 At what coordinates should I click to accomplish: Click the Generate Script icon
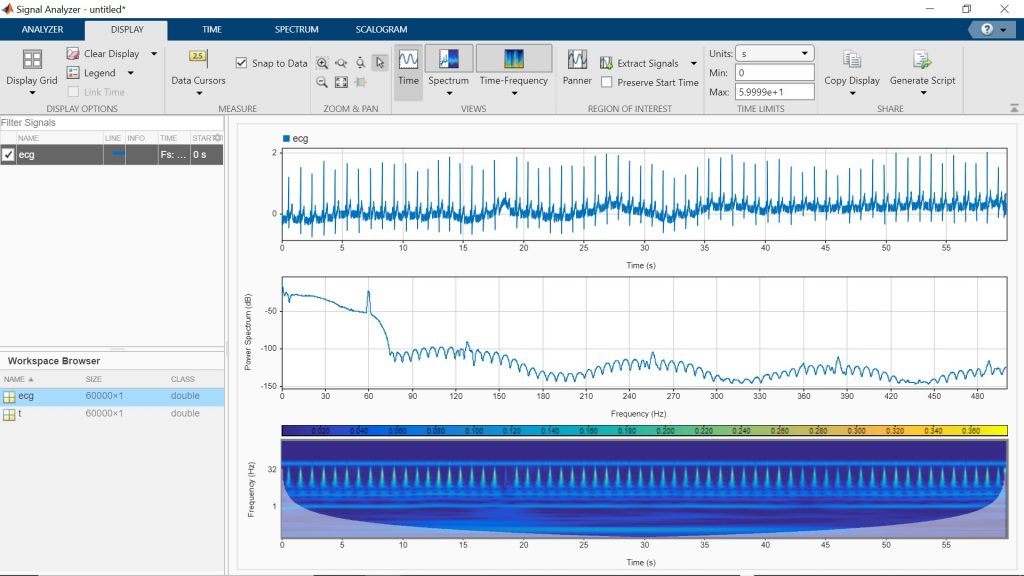[x=922, y=60]
